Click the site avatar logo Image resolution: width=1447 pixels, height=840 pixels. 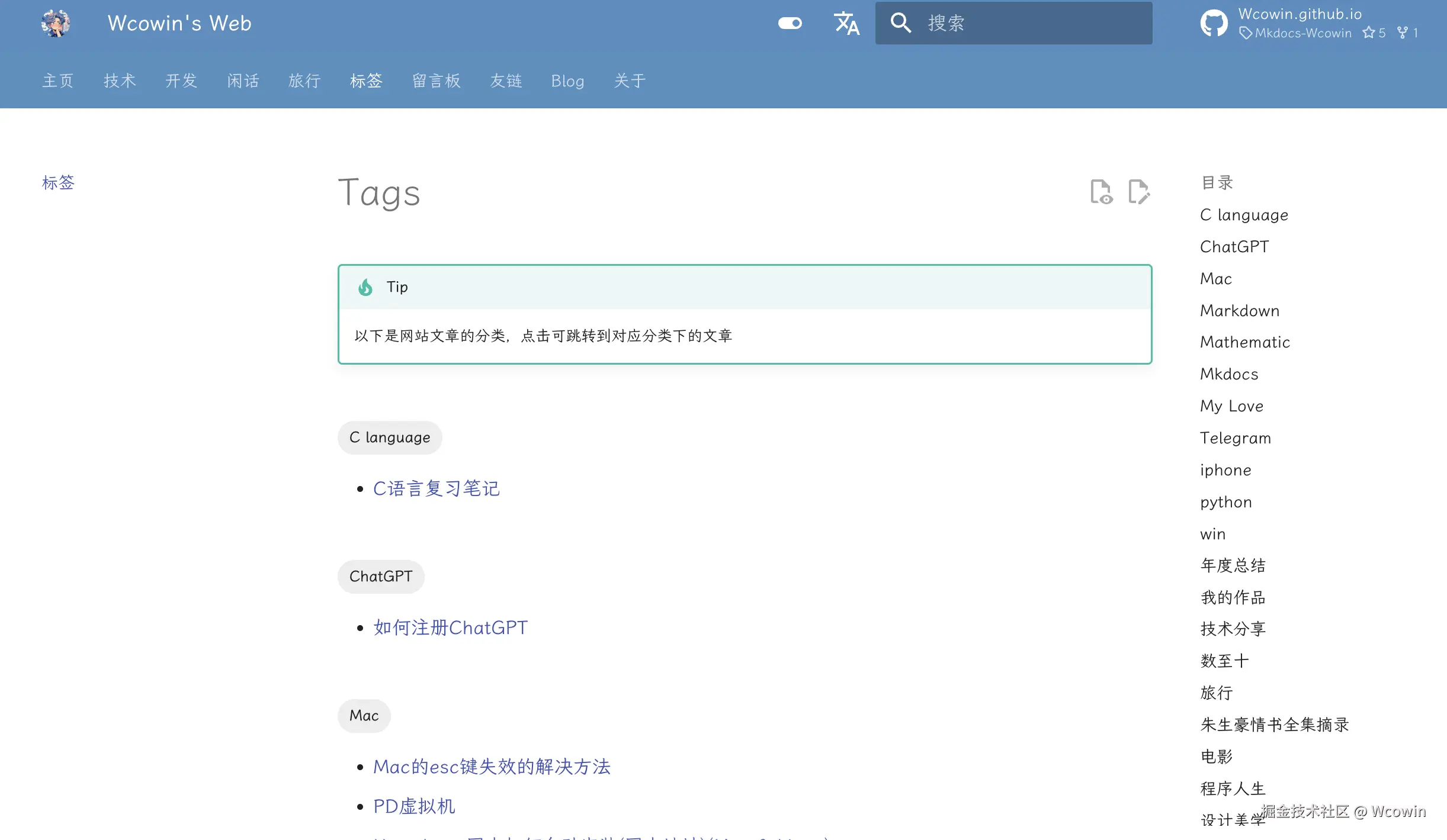56,23
